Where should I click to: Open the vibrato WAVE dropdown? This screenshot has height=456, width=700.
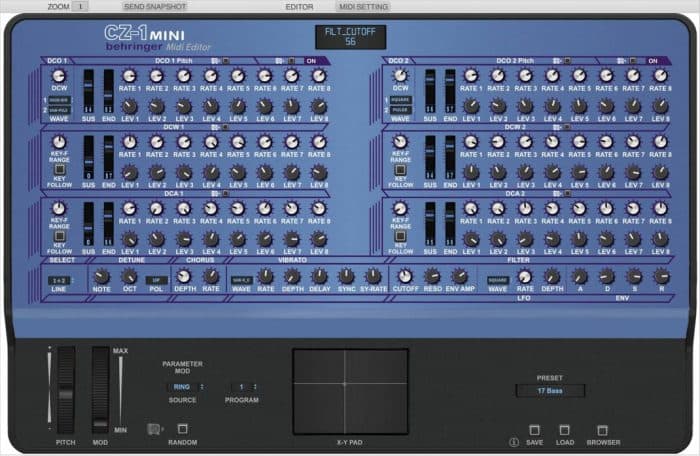point(242,280)
